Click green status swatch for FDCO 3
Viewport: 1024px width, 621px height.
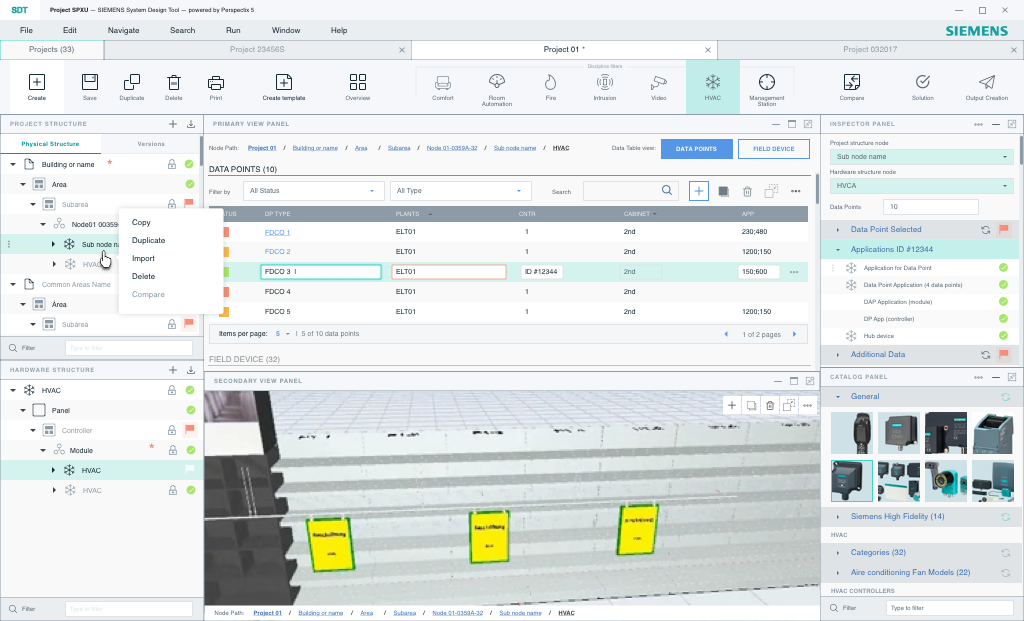tap(225, 272)
